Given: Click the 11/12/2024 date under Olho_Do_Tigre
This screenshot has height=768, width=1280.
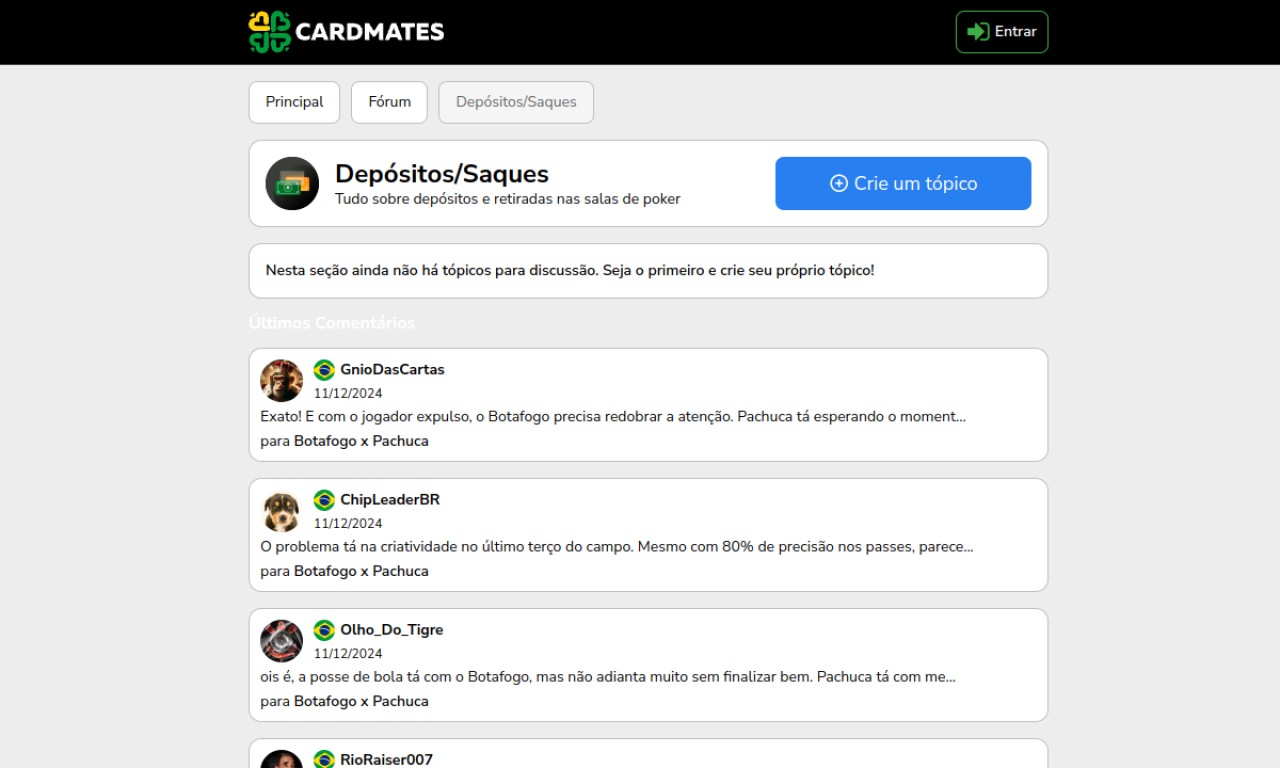Looking at the screenshot, I should tap(348, 653).
